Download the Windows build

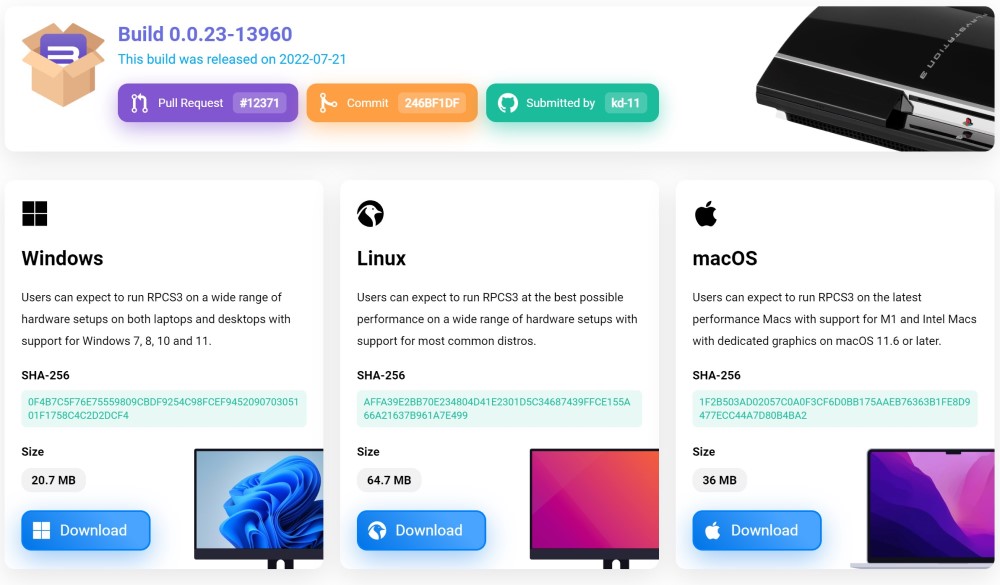click(86, 530)
